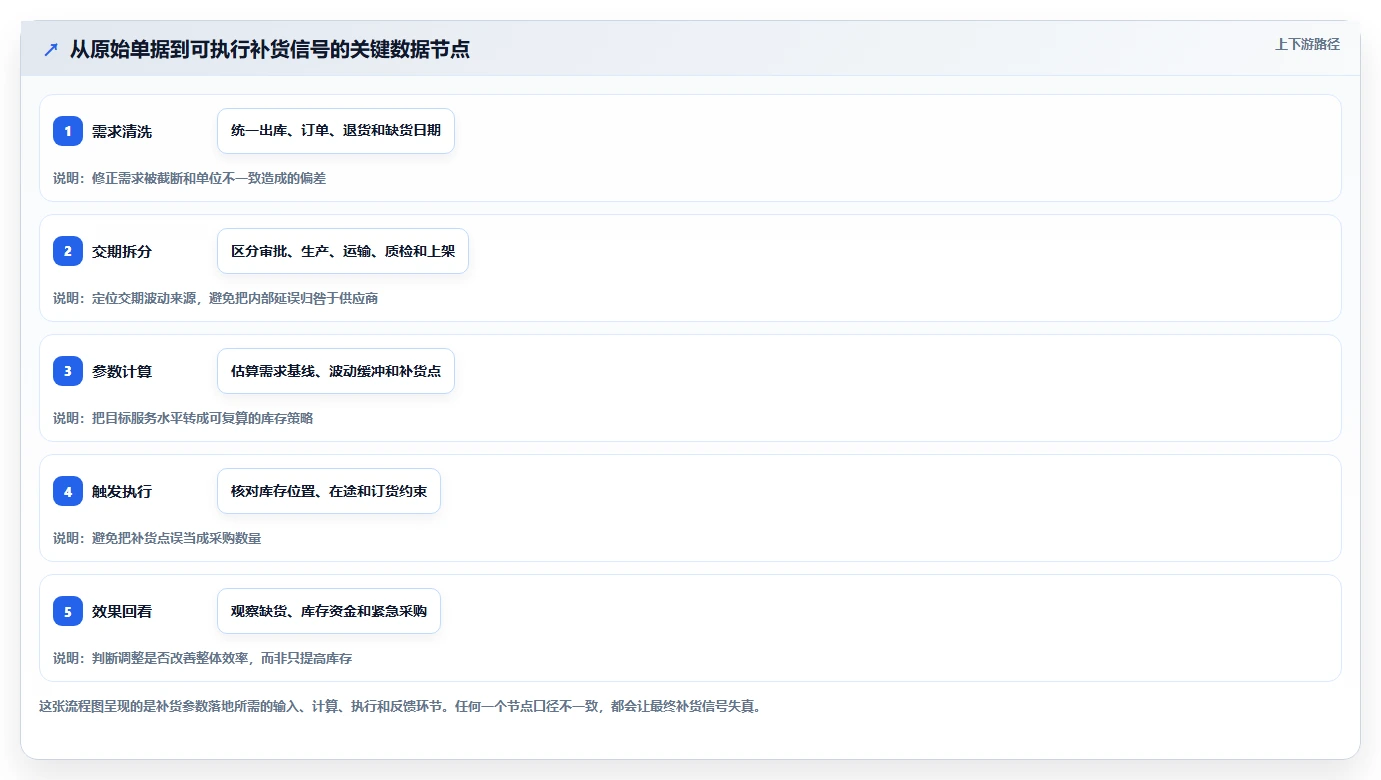The width and height of the screenshot is (1381, 780).
Task: Click the footer paragraph starting 这张流程图呈现的是
Action: point(400,706)
